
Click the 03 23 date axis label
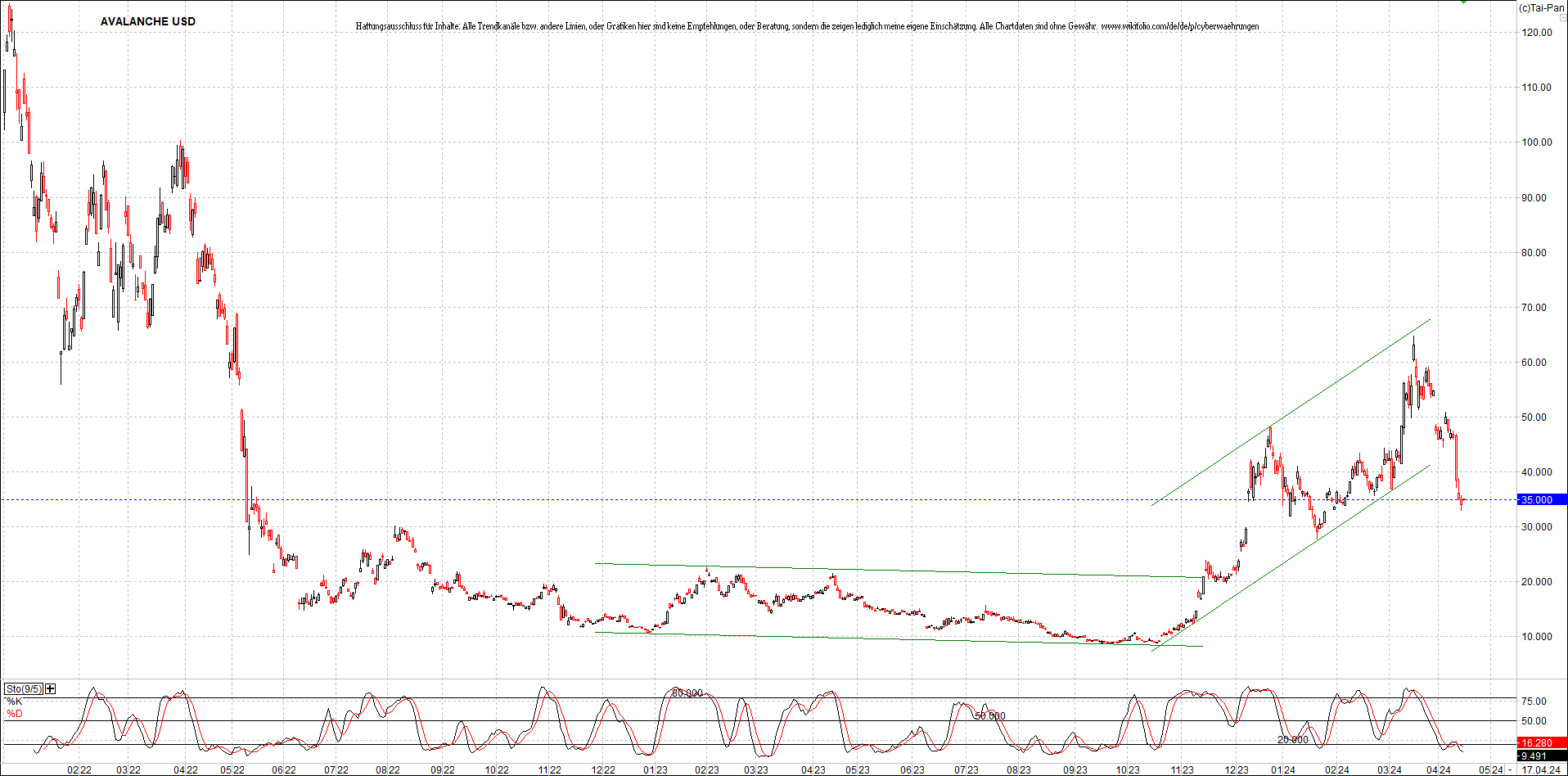(756, 770)
